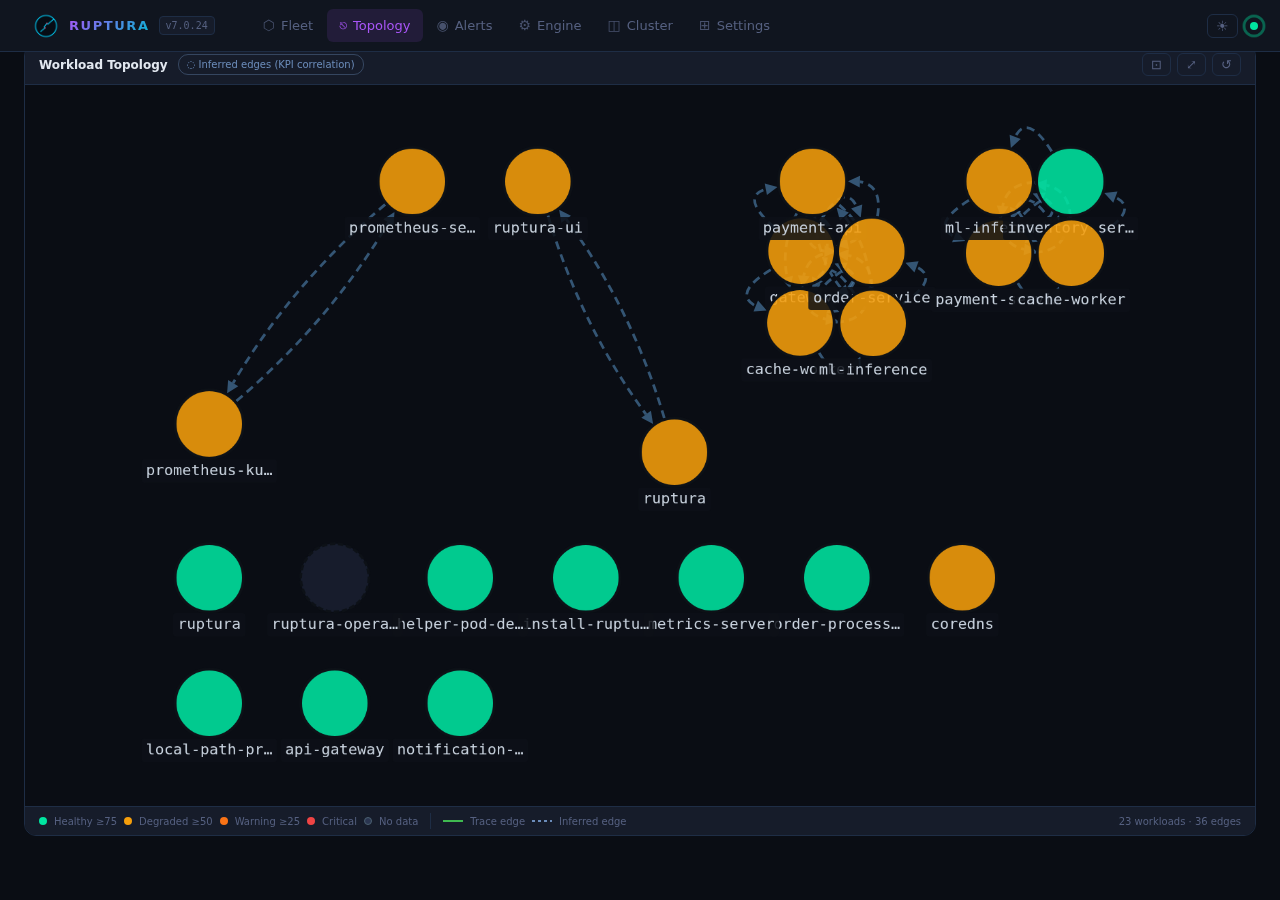This screenshot has height=900, width=1280.
Task: Click the Critical legend entry
Action: click(332, 821)
